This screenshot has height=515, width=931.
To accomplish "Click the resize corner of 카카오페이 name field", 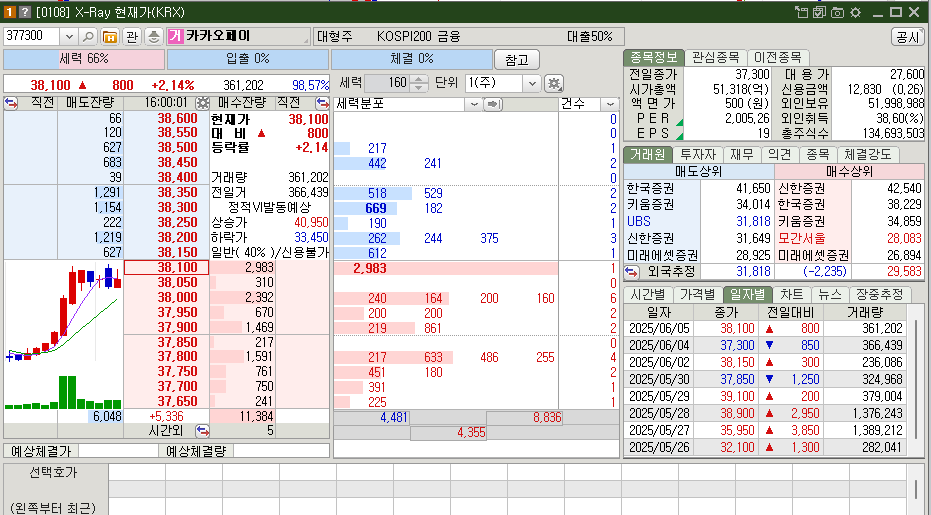I will pyautogui.click(x=306, y=40).
